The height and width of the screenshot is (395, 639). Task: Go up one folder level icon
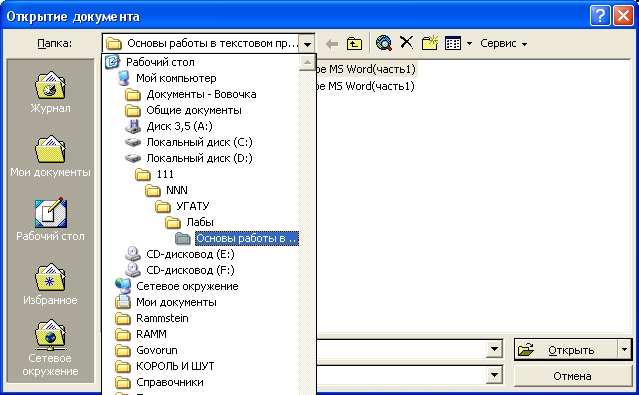(354, 43)
